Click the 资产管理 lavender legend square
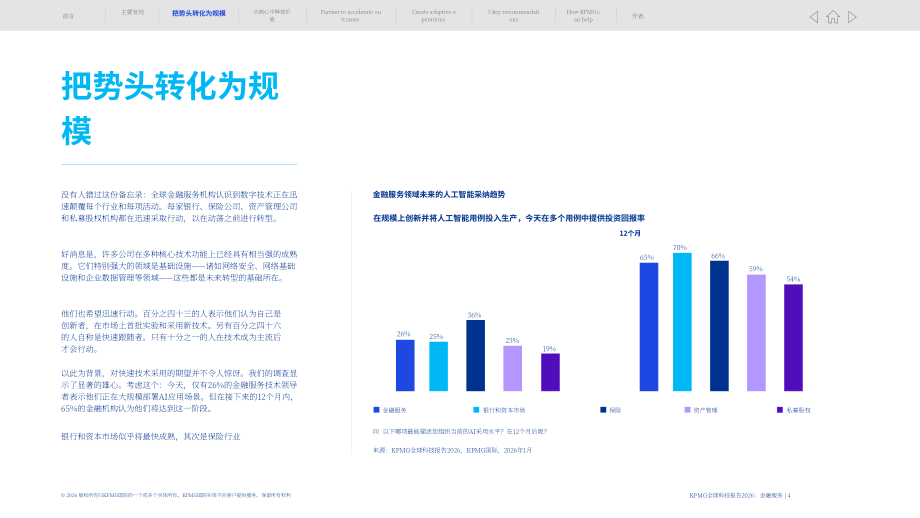 point(687,410)
